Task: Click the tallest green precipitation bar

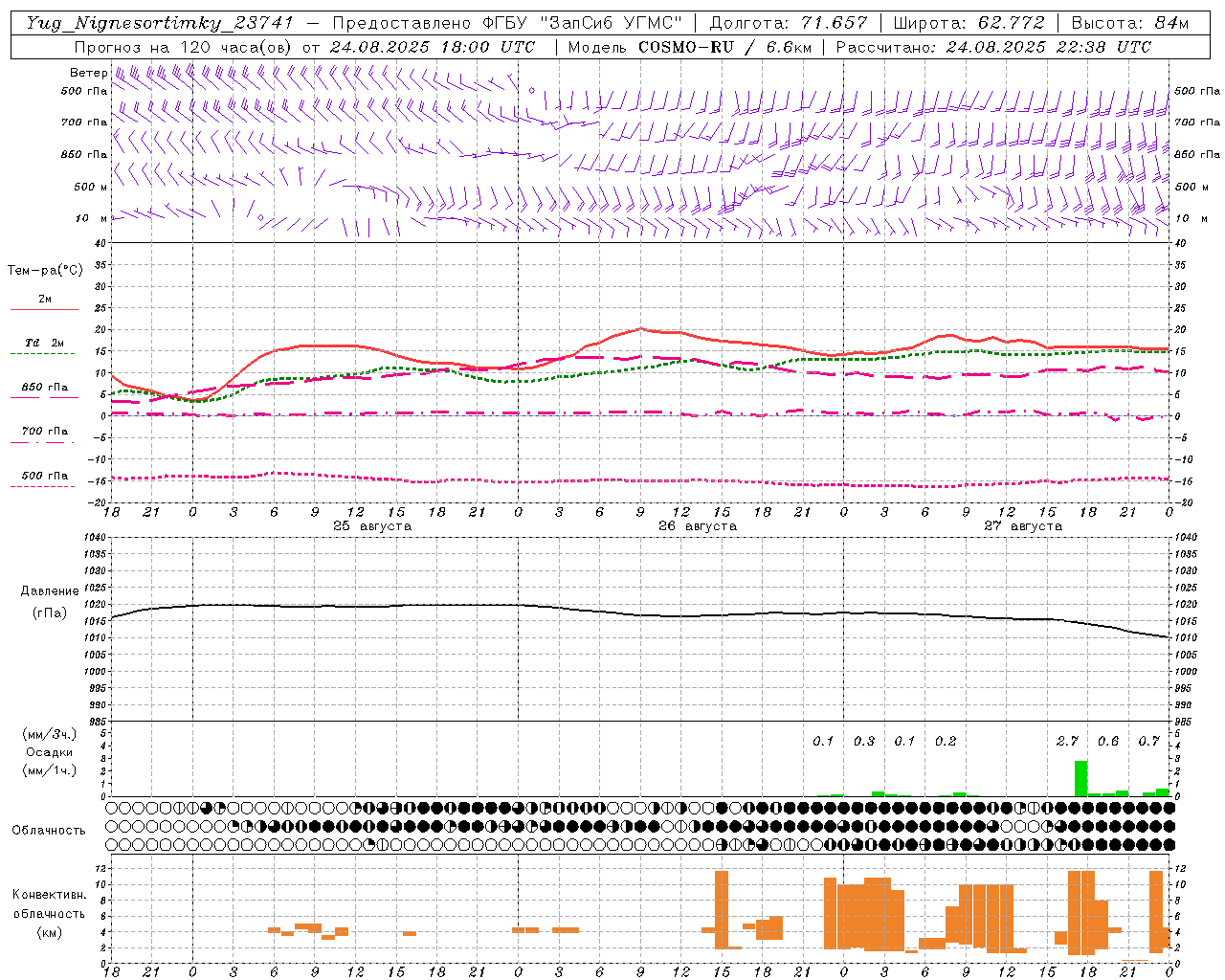Action: pyautogui.click(x=1080, y=778)
